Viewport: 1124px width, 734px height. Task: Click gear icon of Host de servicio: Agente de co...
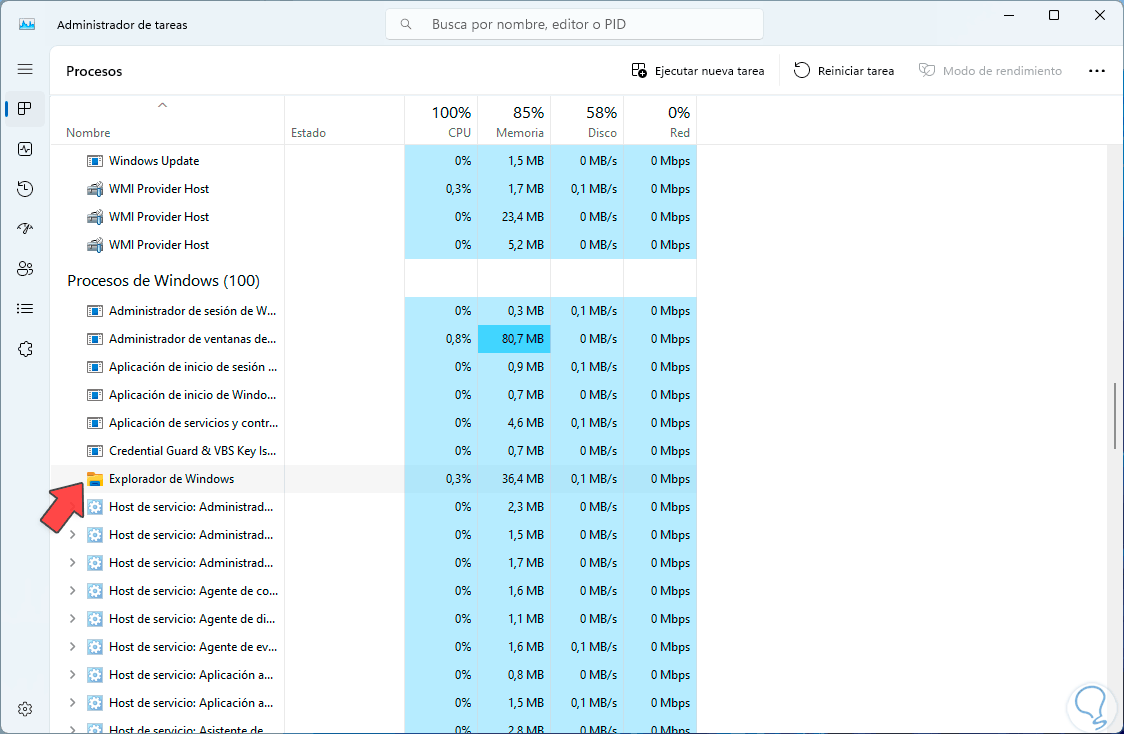click(95, 591)
